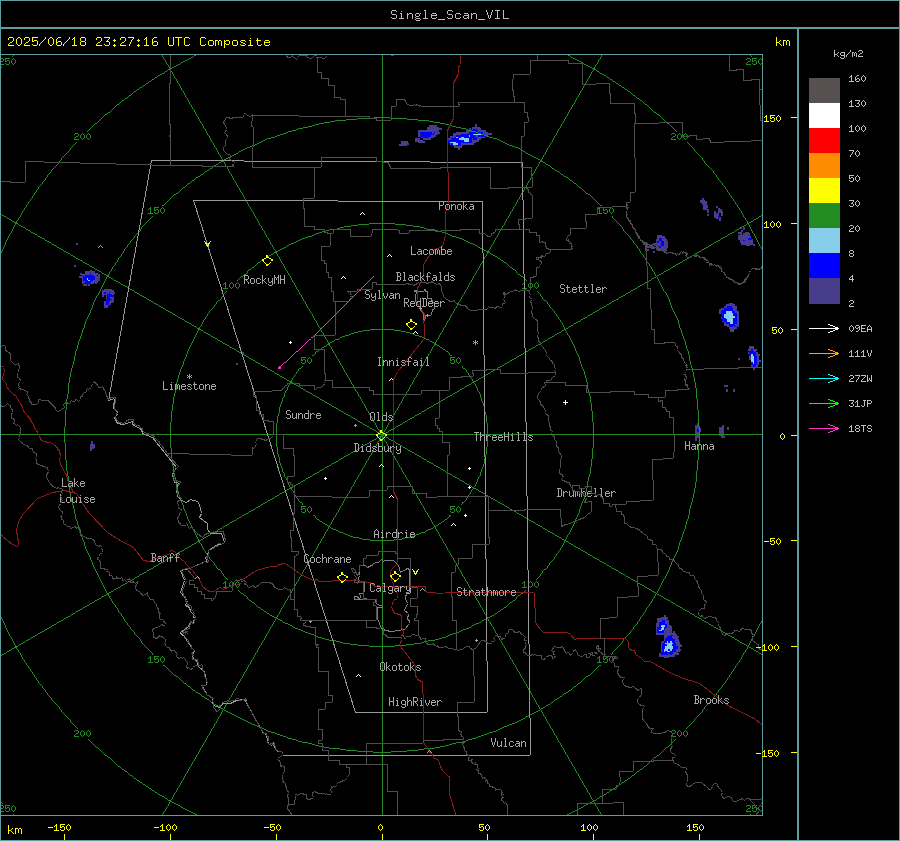Pick the purple 2-4 color swatch
The image size is (900, 841).
[824, 290]
